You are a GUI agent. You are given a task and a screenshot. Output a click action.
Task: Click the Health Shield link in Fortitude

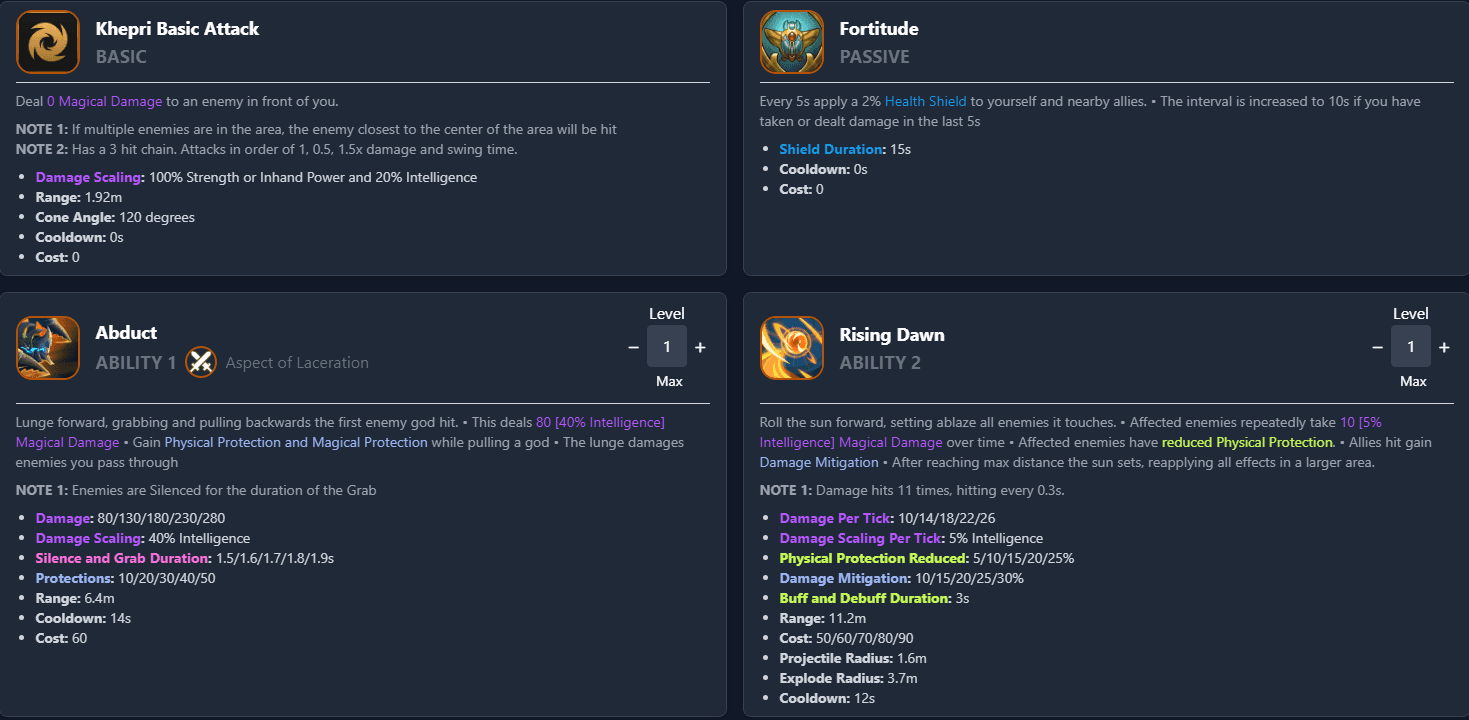point(925,101)
